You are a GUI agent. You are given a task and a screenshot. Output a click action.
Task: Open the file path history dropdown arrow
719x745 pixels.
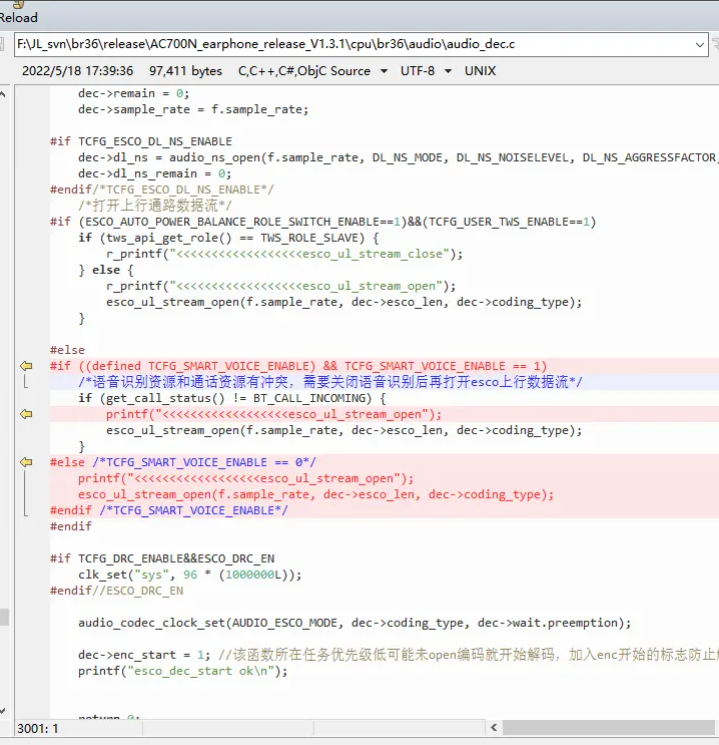[700, 45]
